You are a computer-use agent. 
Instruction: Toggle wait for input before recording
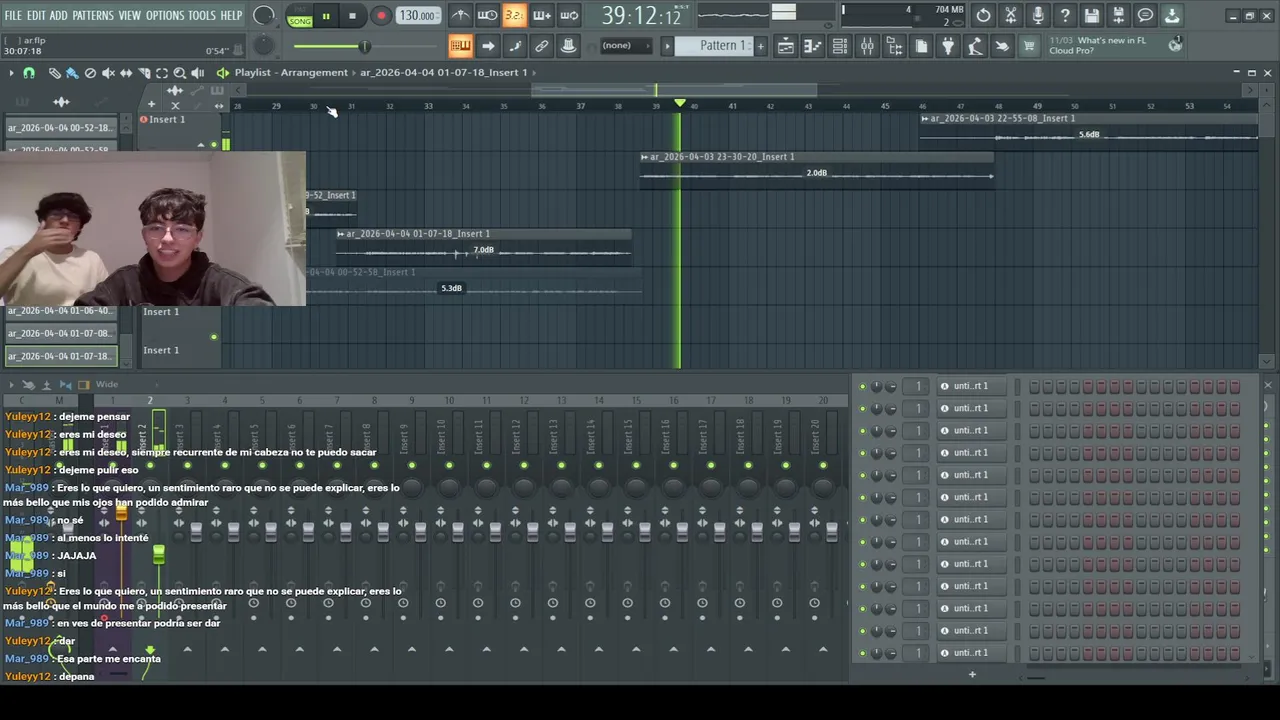(x=487, y=15)
